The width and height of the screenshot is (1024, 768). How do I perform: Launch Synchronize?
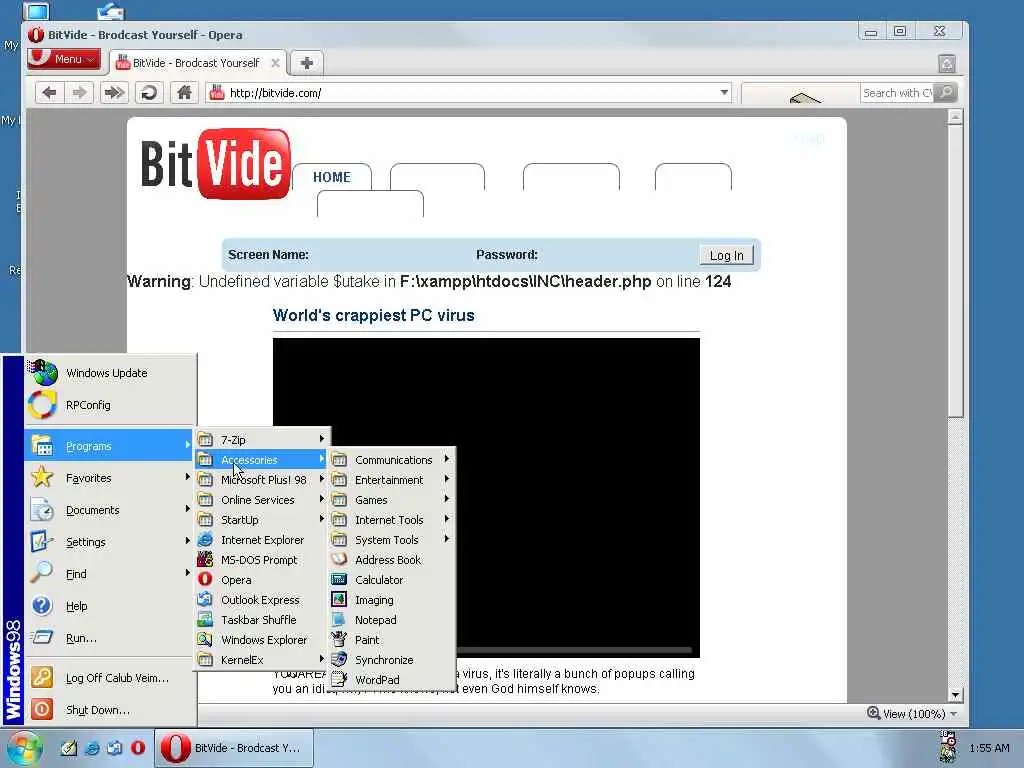click(x=392, y=660)
